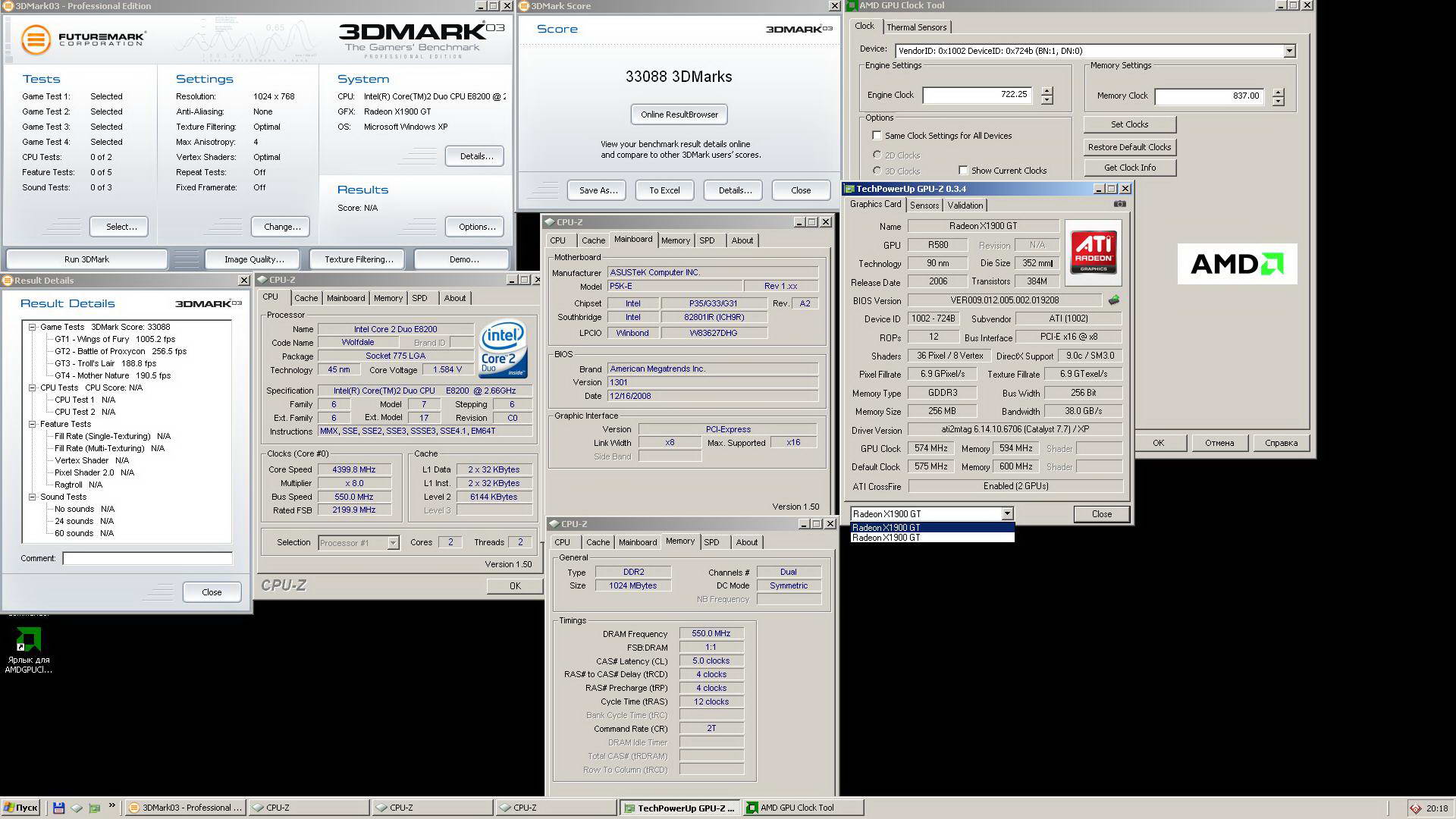Image resolution: width=1456 pixels, height=819 pixels.
Task: Switch to 3DMark03 taskbar button
Action: click(x=185, y=808)
